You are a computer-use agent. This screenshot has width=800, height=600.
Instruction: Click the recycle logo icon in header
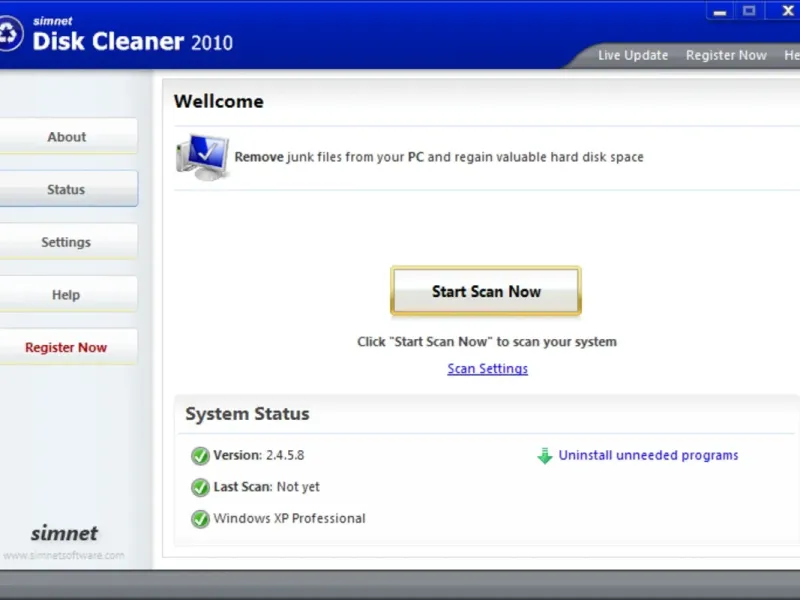point(9,34)
